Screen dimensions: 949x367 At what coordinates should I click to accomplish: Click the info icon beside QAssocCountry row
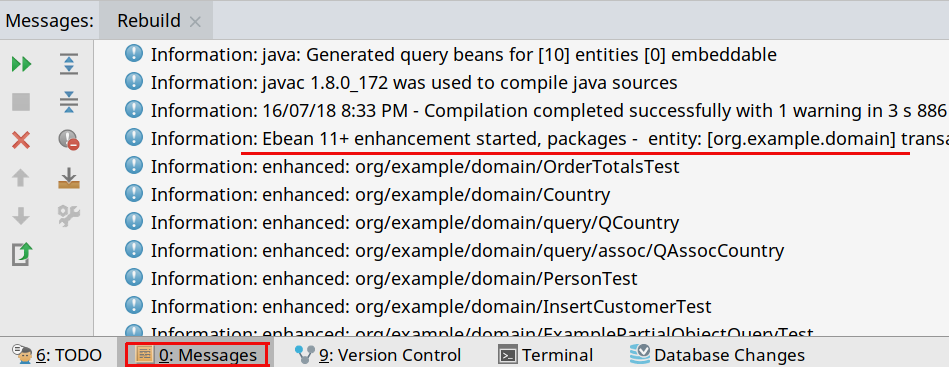click(133, 249)
